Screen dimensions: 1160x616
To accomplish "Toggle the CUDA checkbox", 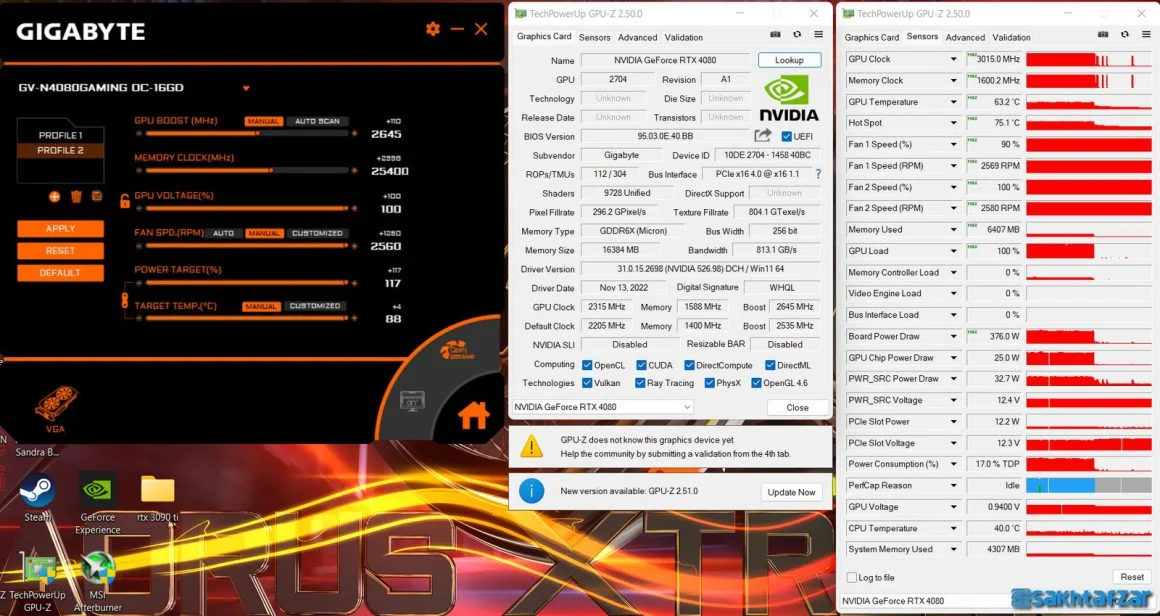I will 640,365.
